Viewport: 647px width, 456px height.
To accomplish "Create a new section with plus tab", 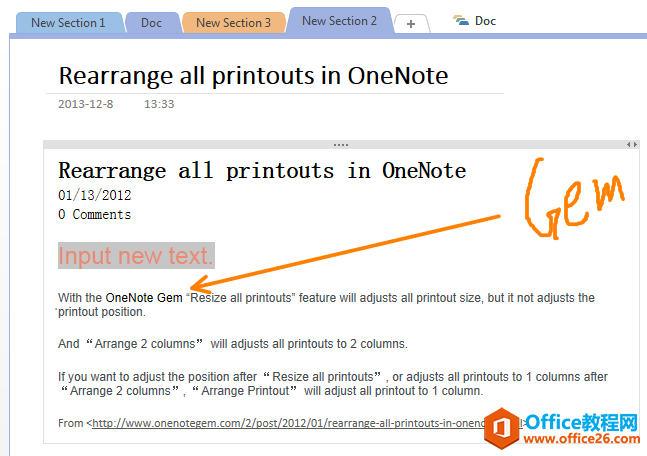I will point(411,24).
